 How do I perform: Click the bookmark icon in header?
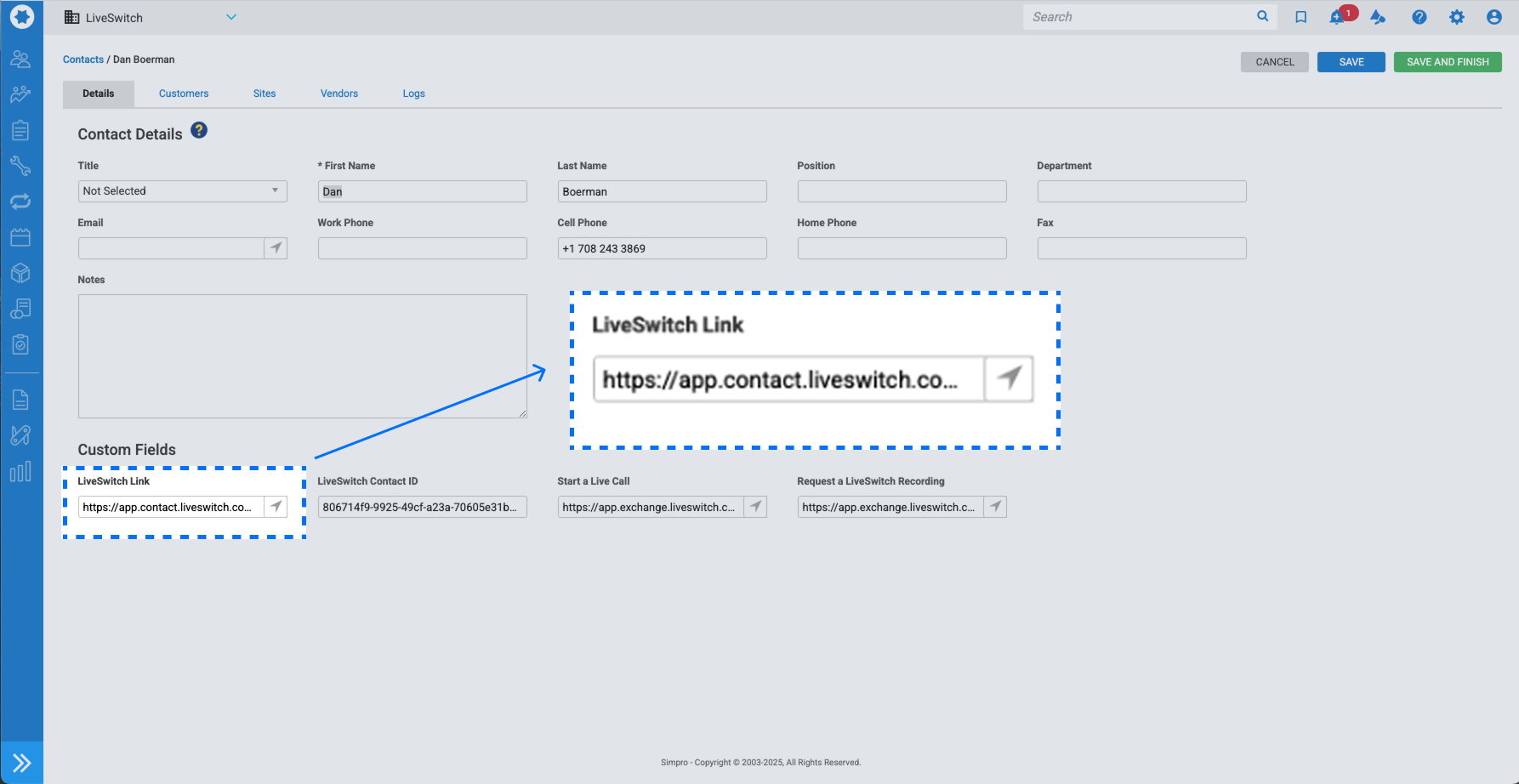coord(1300,17)
